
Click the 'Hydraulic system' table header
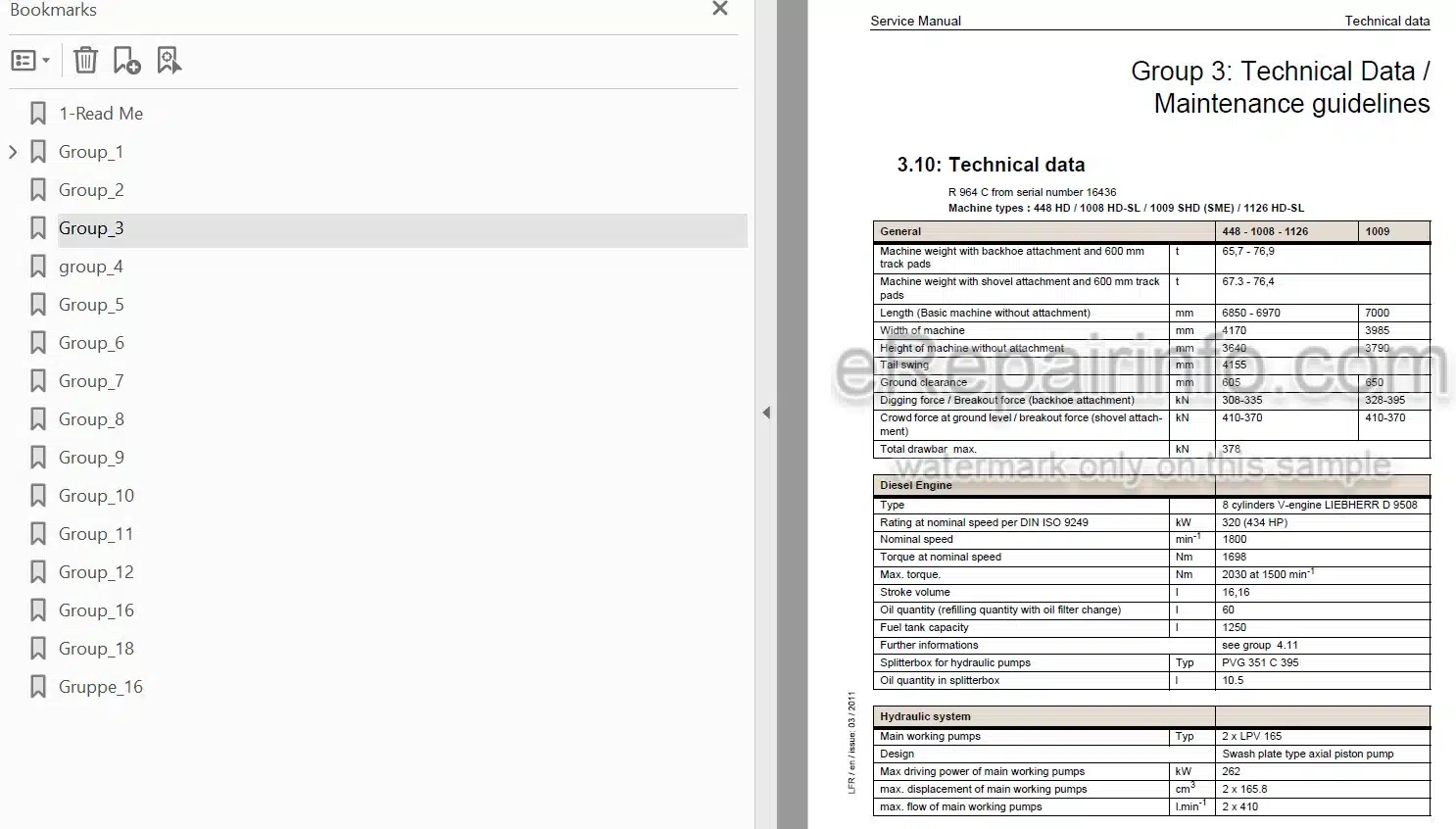pos(925,716)
